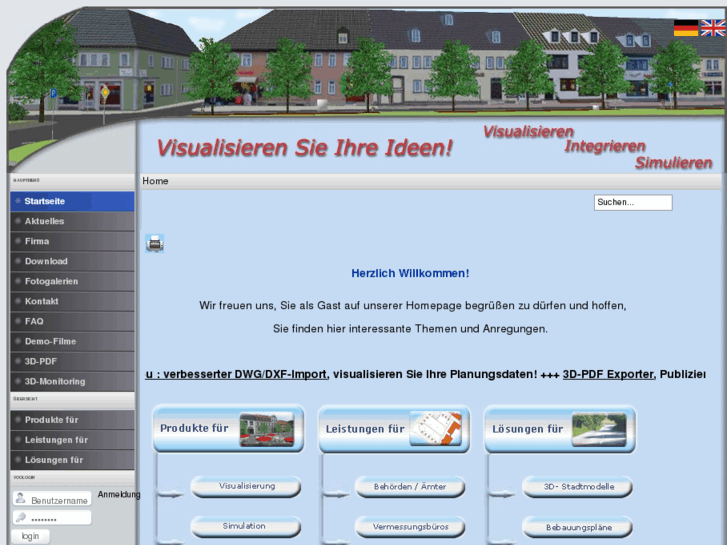
Task: Click the password input field
Action: coord(52,518)
